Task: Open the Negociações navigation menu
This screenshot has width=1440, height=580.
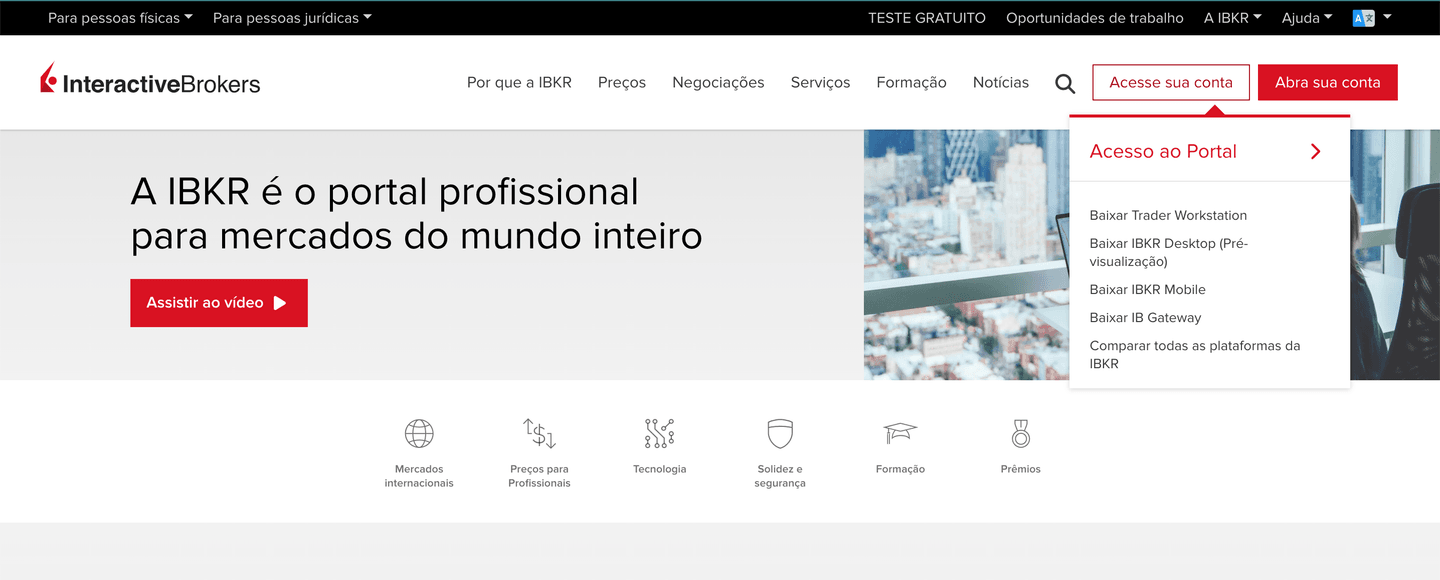Action: [718, 83]
